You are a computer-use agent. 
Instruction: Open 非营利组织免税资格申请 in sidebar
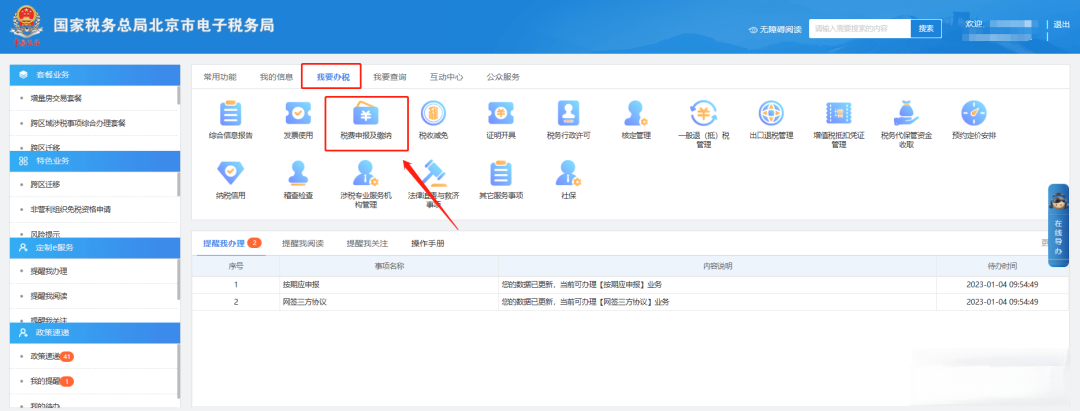click(70, 209)
